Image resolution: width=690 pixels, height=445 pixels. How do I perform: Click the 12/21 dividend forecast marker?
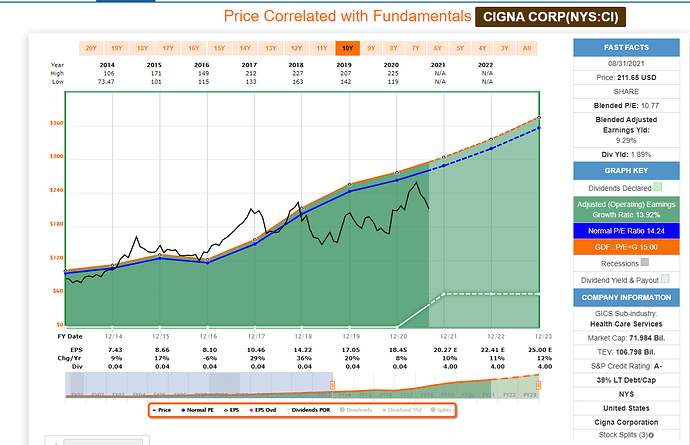click(x=444, y=294)
